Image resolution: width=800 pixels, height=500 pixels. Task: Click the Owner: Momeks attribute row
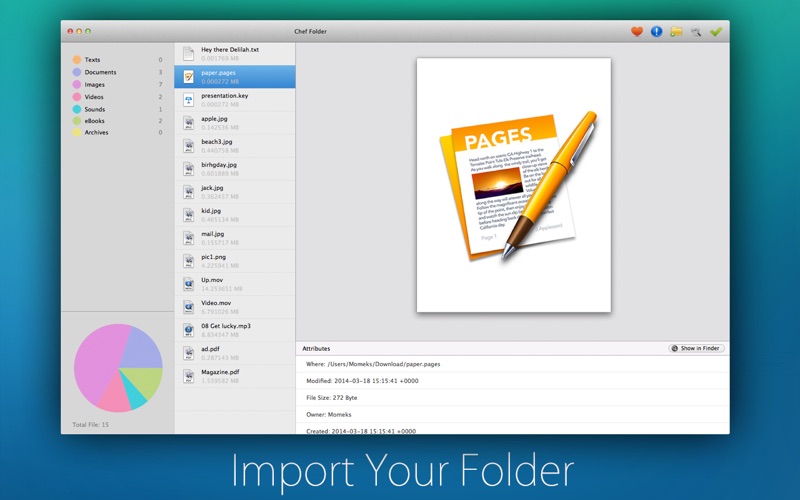coord(512,414)
